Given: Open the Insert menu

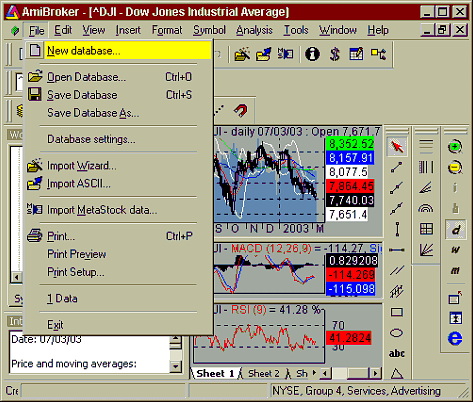Looking at the screenshot, I should click(x=128, y=30).
